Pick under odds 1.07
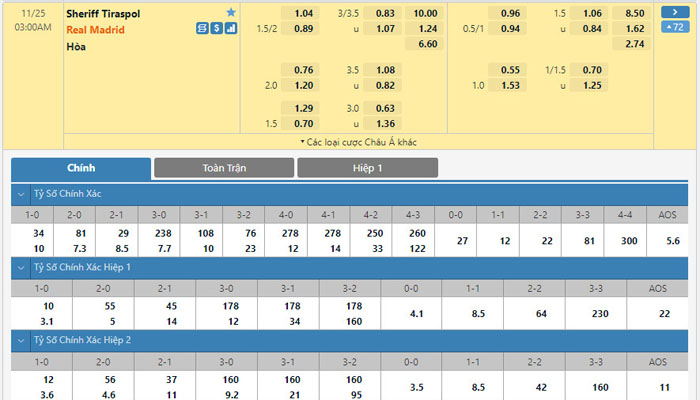The width and height of the screenshot is (700, 400). 382,29
